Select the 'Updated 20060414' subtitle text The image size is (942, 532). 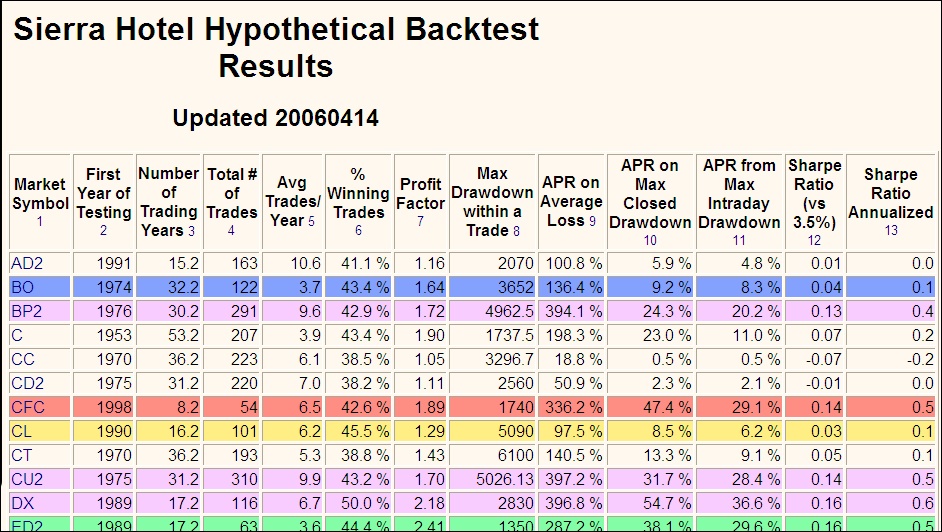276,118
